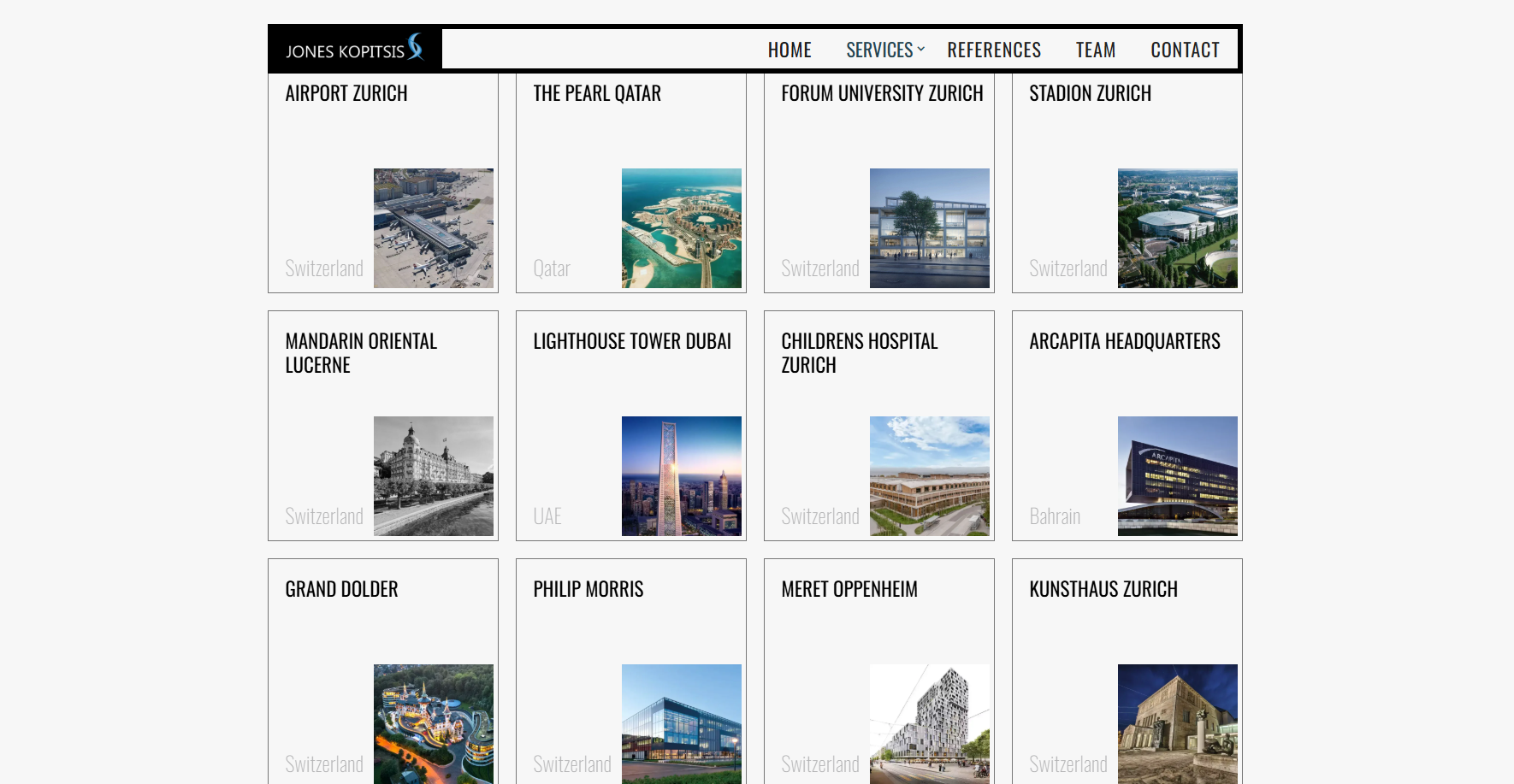Click 'Switzerland' label on Stadion Zurich card
The width and height of the screenshot is (1514, 784).
pyautogui.click(x=1068, y=268)
